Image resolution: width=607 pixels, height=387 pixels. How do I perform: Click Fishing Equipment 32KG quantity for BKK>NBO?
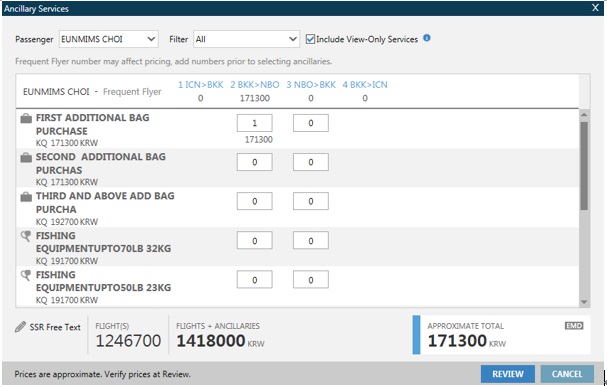point(255,241)
